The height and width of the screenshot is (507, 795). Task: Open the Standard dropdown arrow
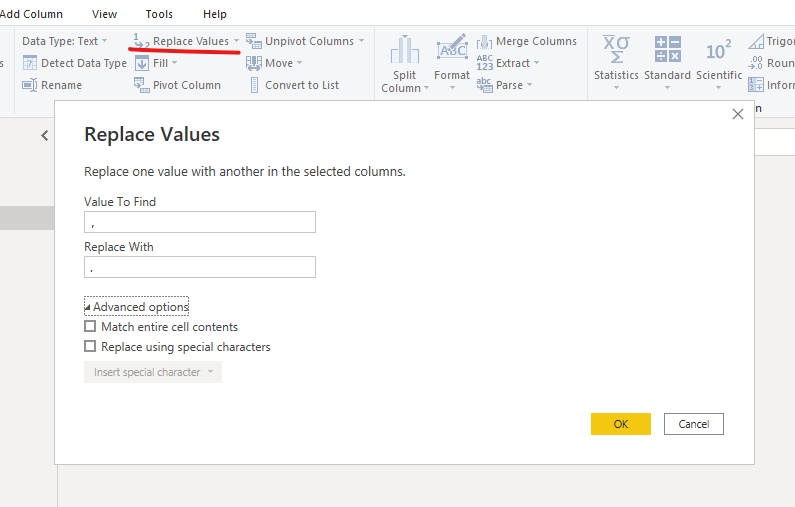[667, 88]
